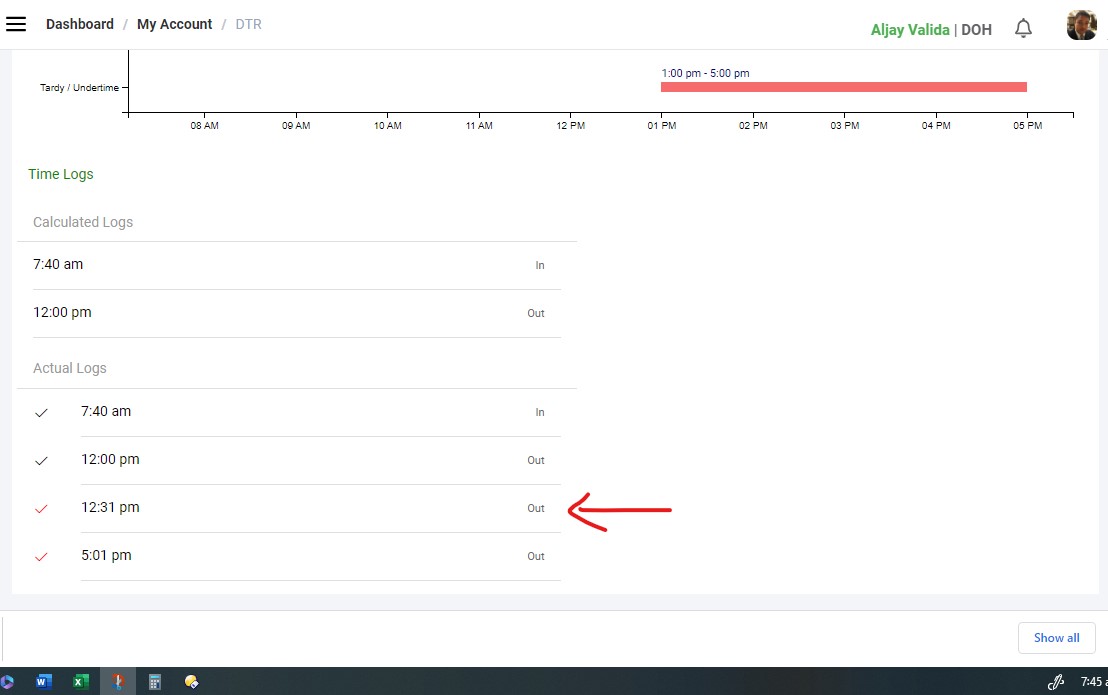Open the hamburger navigation menu
This screenshot has height=695, width=1108.
[16, 24]
